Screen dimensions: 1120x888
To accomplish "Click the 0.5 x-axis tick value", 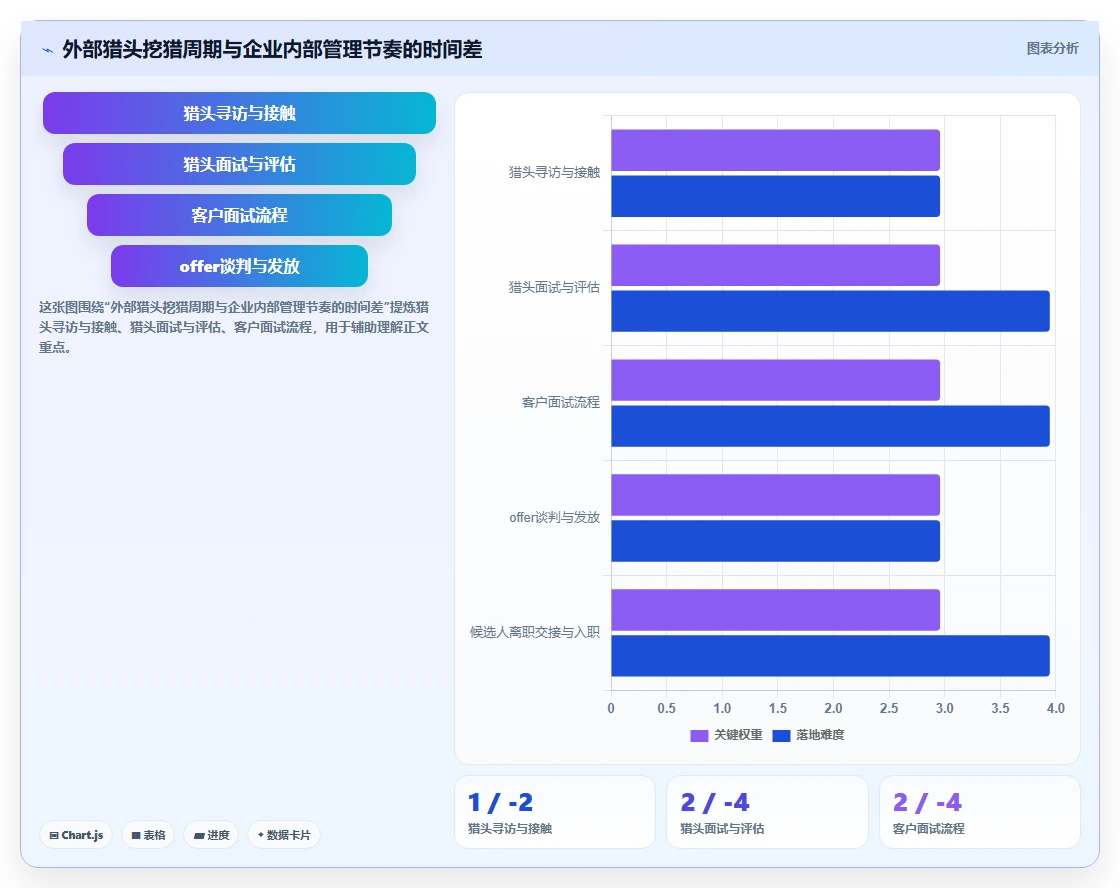I will pyautogui.click(x=666, y=708).
